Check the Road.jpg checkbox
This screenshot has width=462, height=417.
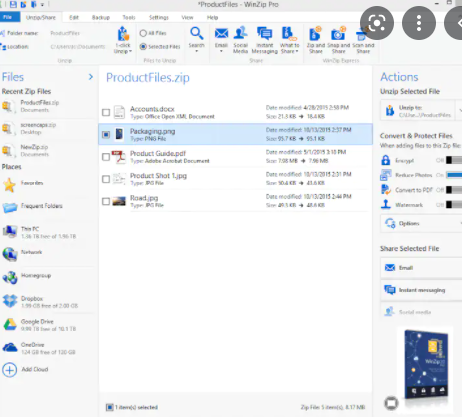click(x=106, y=201)
